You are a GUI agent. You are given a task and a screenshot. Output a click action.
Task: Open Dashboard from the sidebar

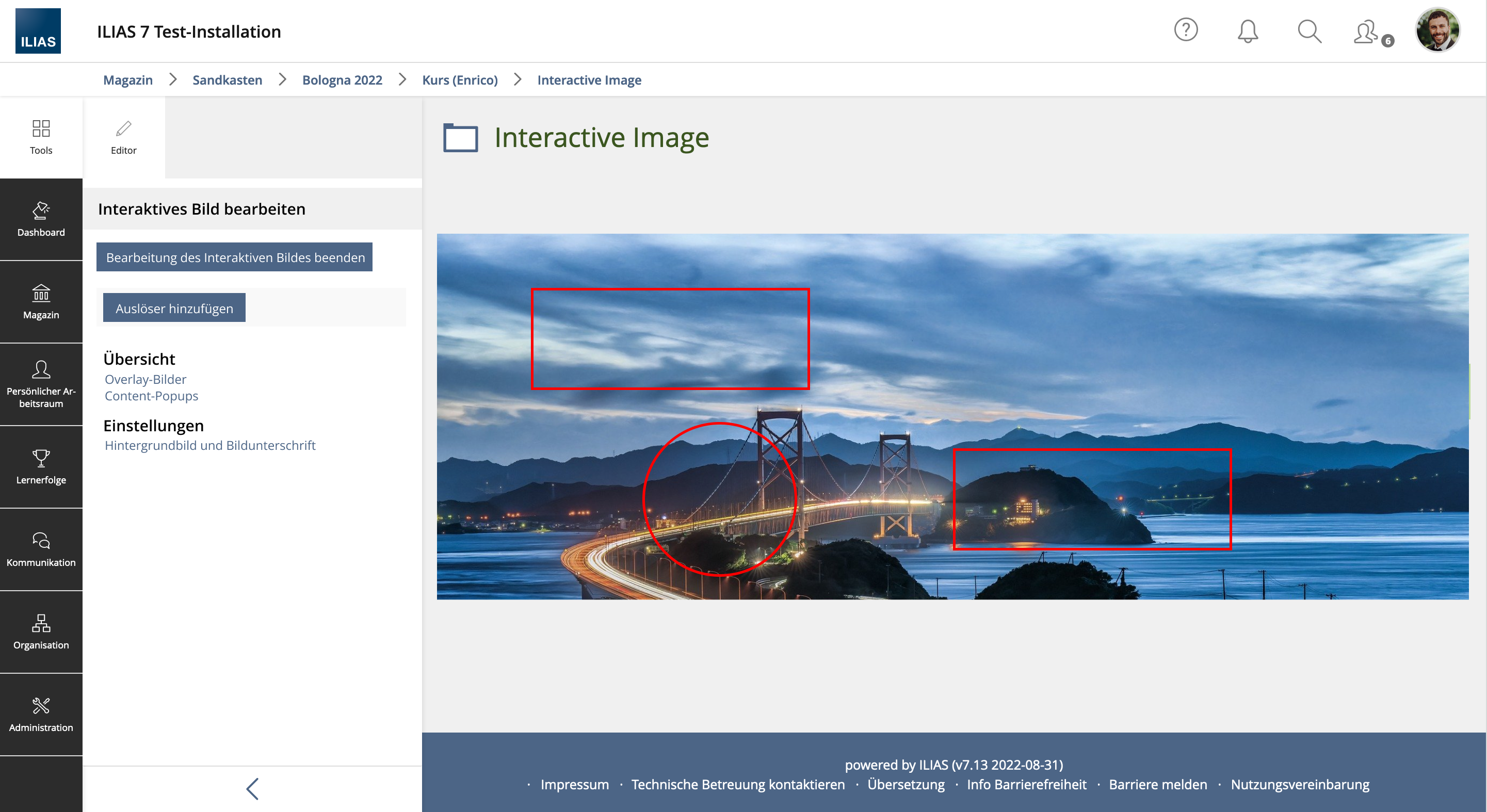(x=41, y=219)
